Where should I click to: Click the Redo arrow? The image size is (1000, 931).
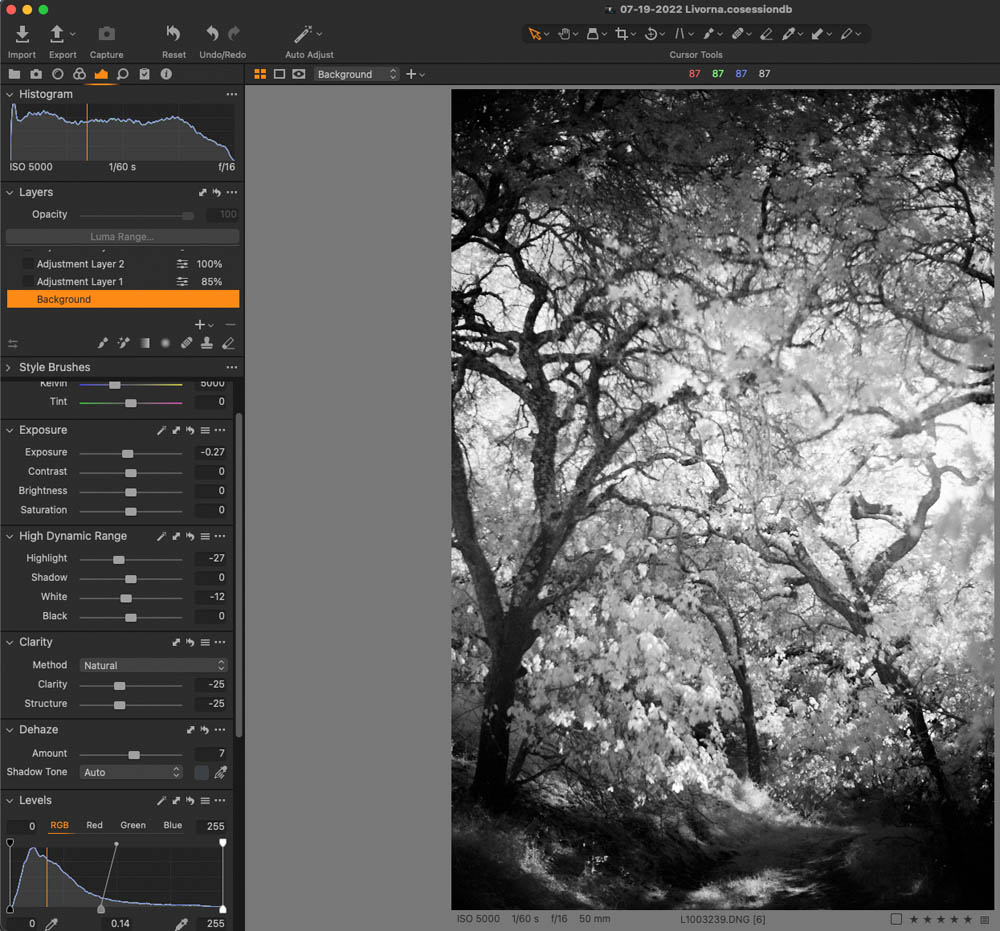click(x=233, y=33)
